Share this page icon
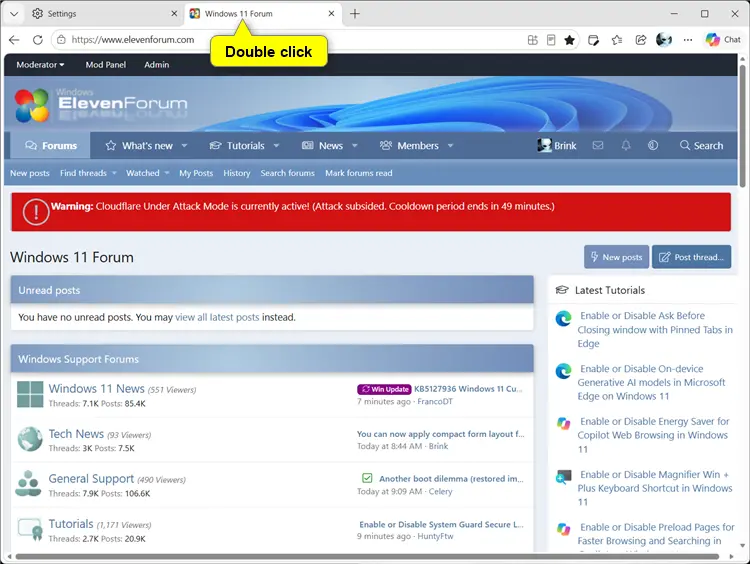 640,40
